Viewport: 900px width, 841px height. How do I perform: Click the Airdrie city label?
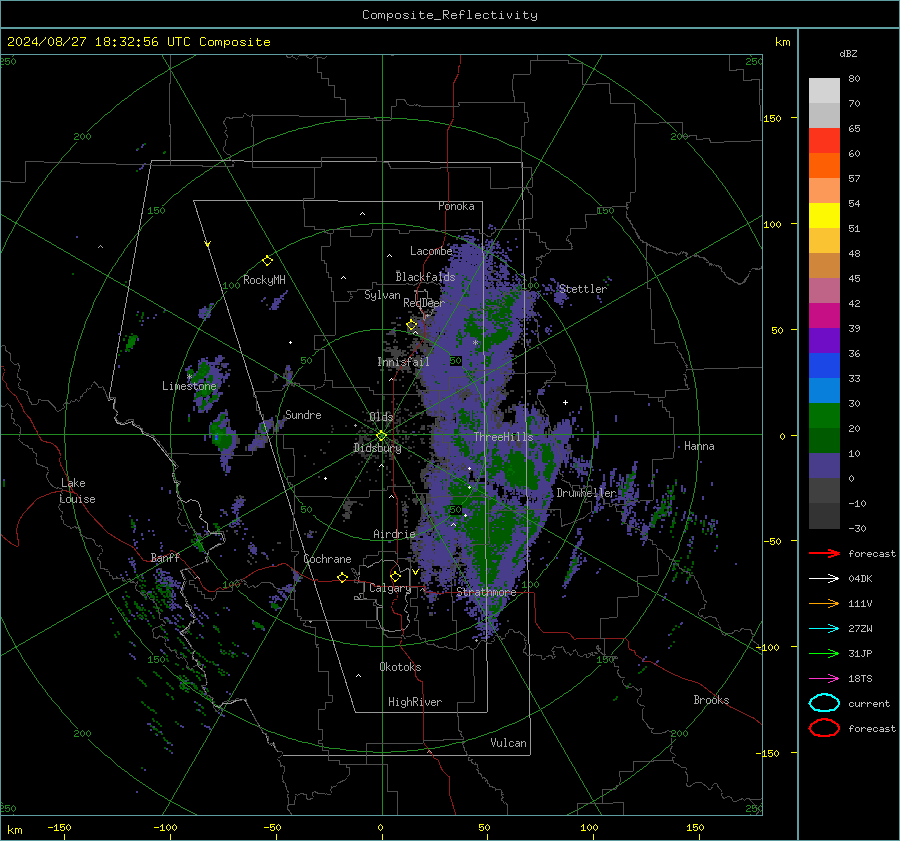pos(394,534)
